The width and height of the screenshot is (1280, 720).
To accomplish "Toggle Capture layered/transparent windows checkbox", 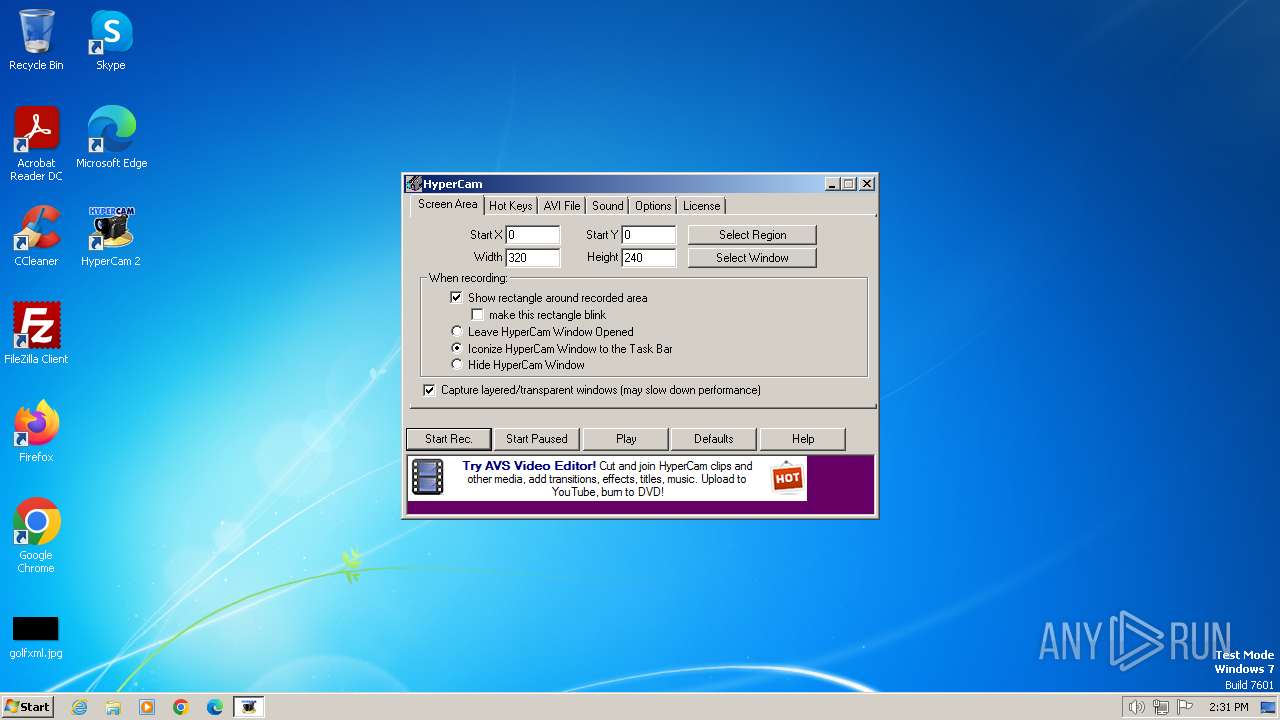I will [429, 390].
